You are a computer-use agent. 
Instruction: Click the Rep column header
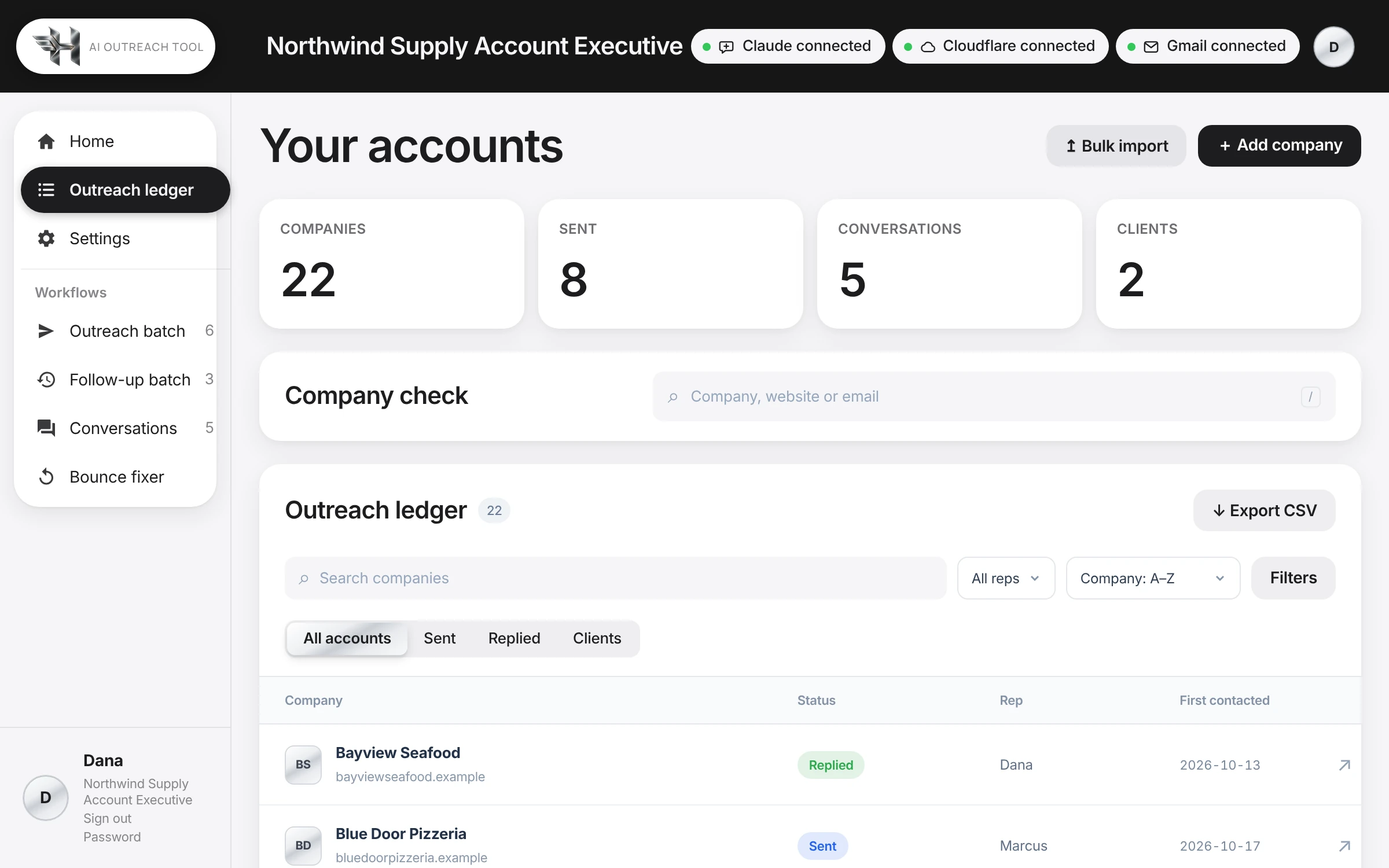pyautogui.click(x=1011, y=700)
